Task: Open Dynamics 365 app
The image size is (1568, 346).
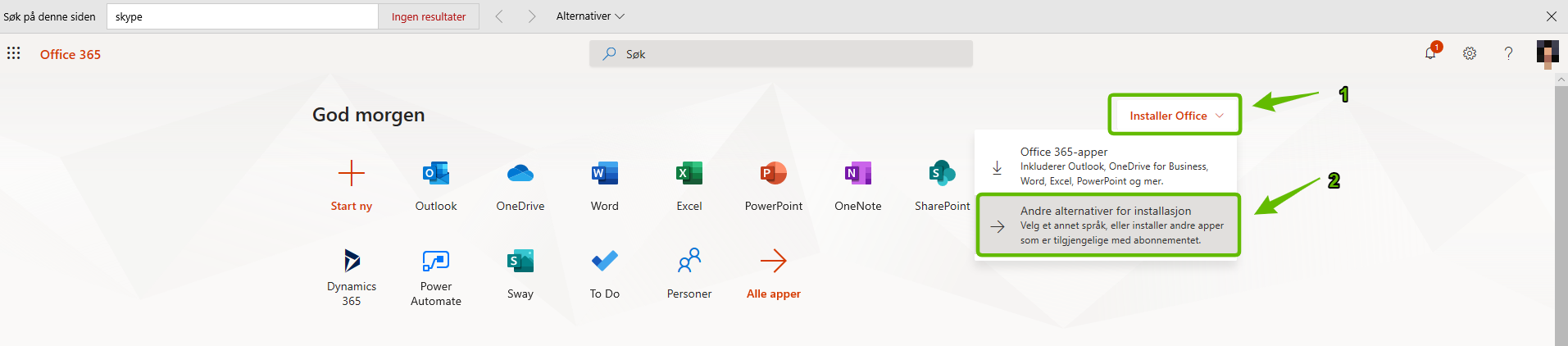Action: click(x=352, y=276)
